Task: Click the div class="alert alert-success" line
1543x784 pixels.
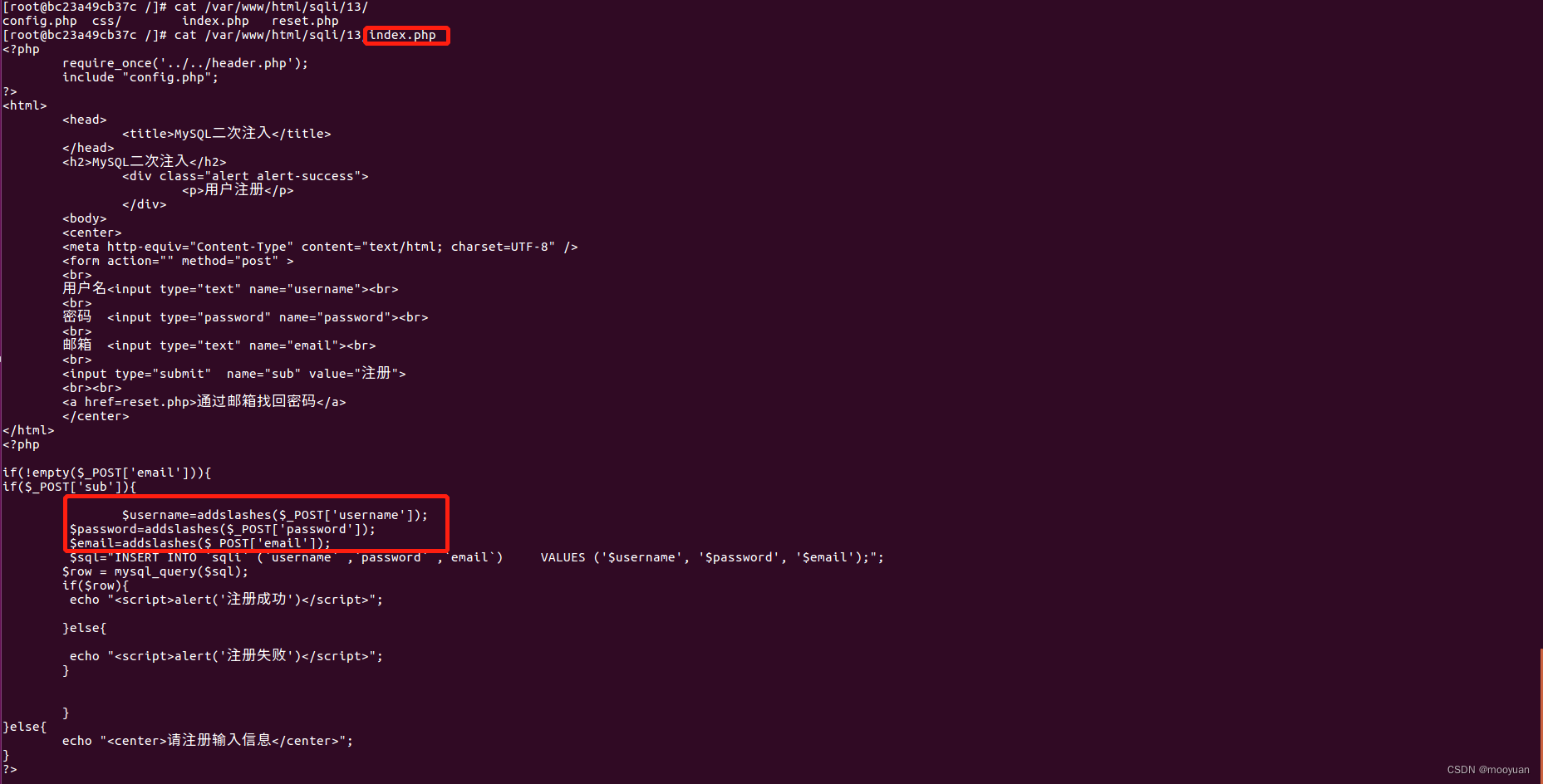Action: point(245,176)
